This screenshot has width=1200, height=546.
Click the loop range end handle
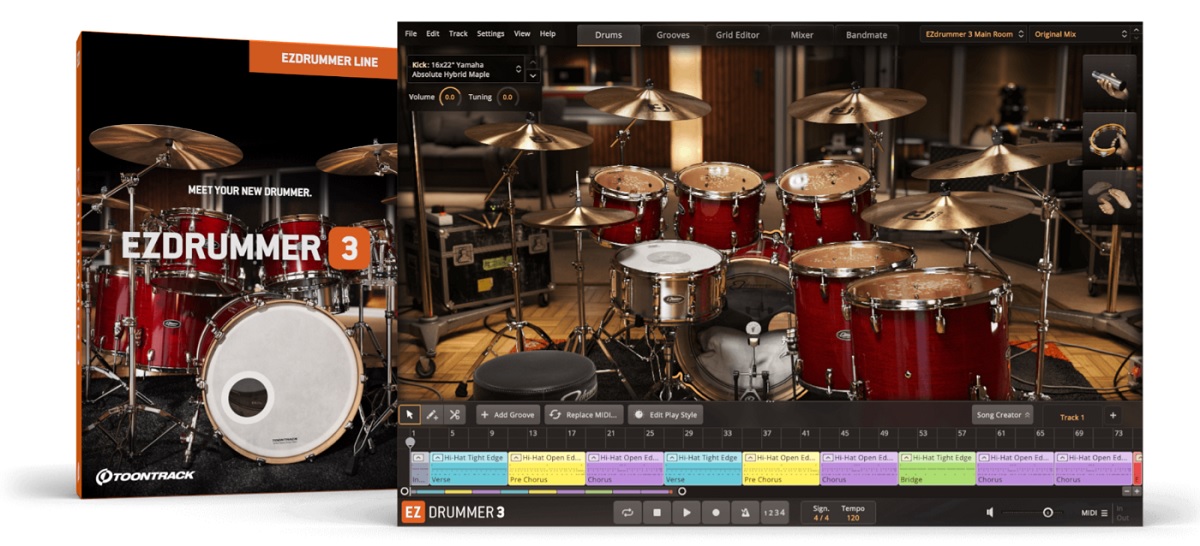tap(682, 491)
